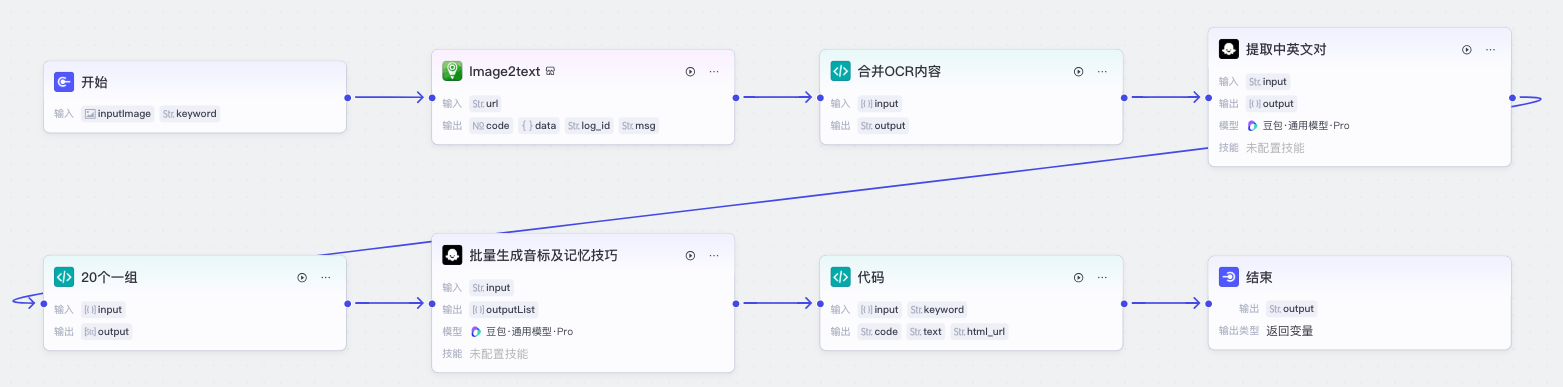Click the output port on 开始 node
Screen dimensions: 1563x387
(x=347, y=97)
